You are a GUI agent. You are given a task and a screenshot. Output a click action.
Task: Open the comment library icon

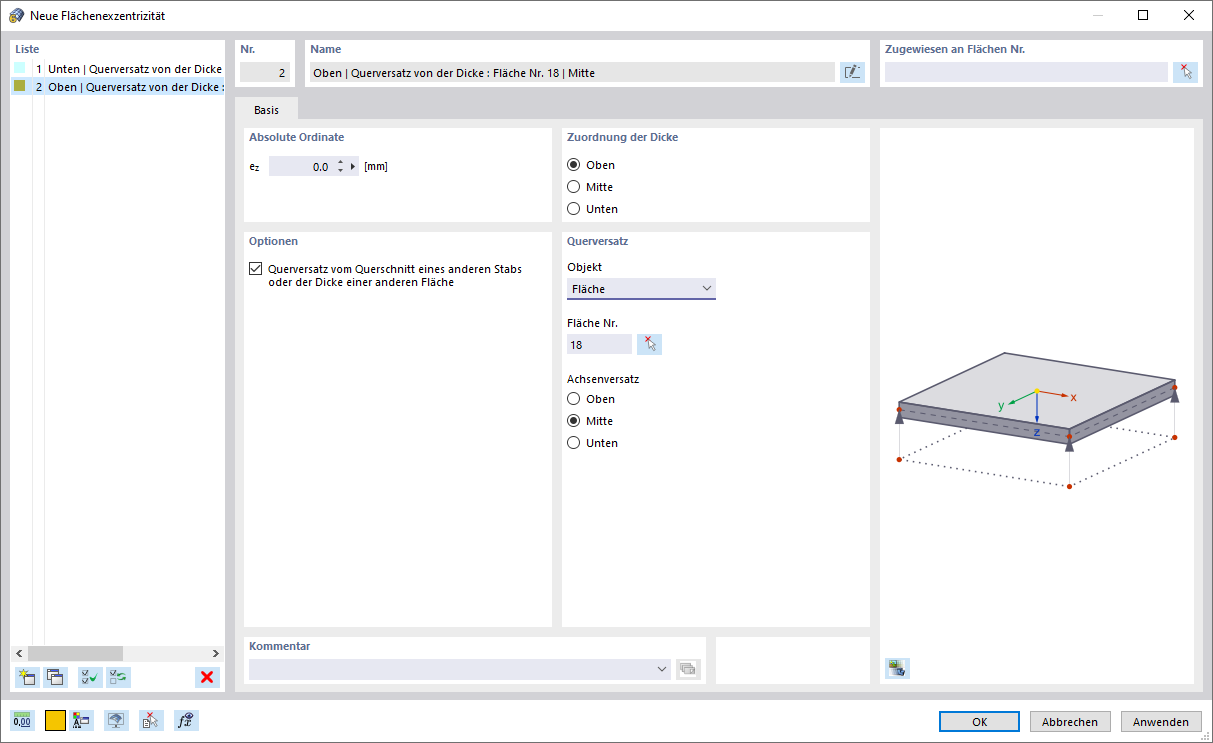688,669
